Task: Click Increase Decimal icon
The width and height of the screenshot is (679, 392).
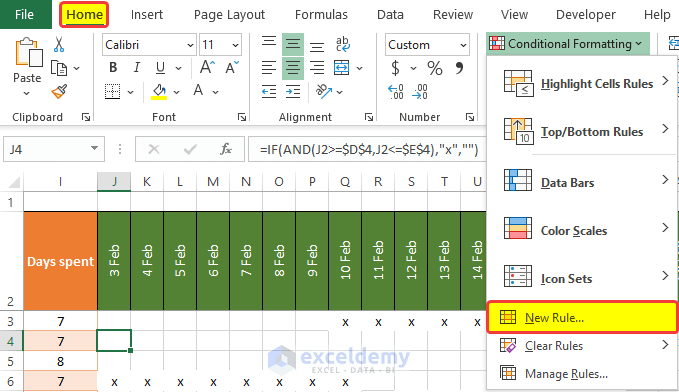Action: [396, 91]
